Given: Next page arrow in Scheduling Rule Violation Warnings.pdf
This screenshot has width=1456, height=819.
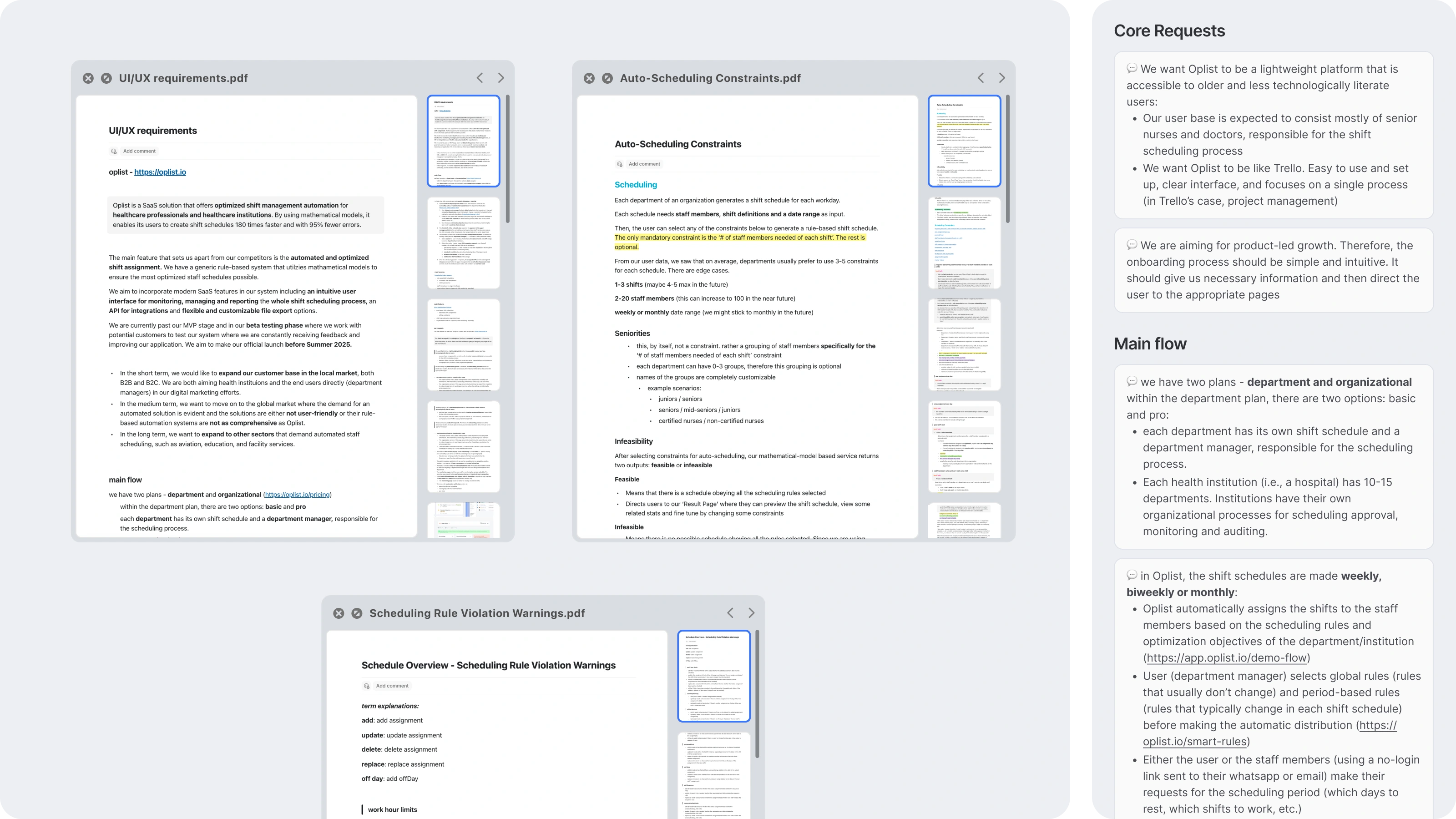Looking at the screenshot, I should (751, 613).
